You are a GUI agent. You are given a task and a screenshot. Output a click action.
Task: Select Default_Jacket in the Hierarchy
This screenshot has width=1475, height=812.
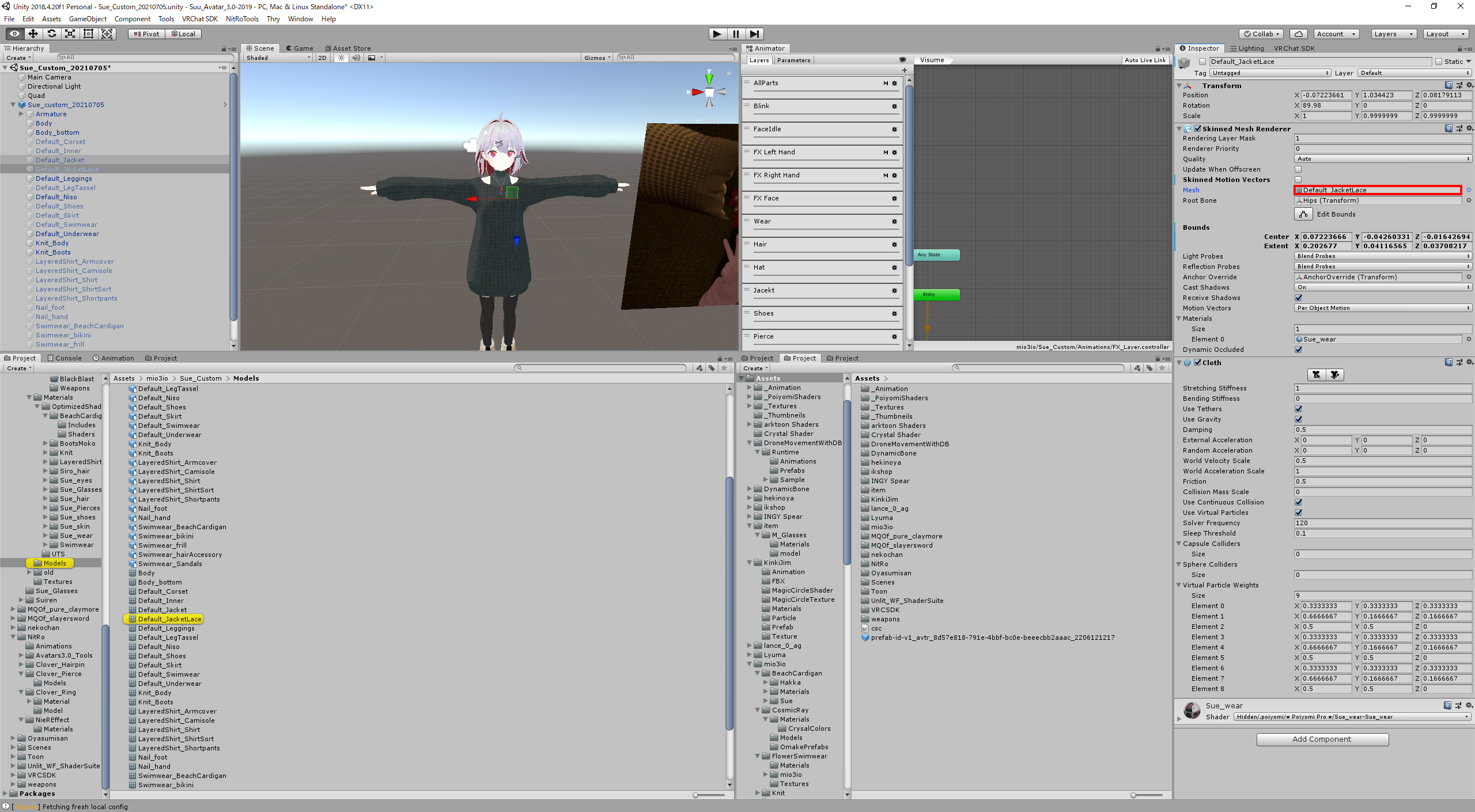pyautogui.click(x=59, y=160)
